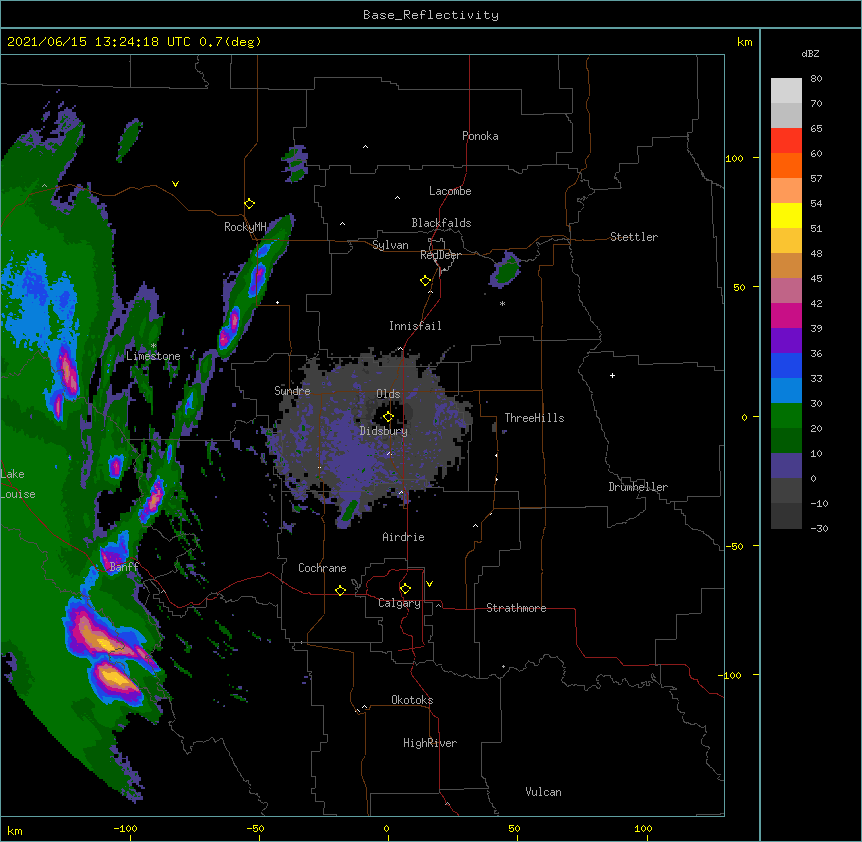The width and height of the screenshot is (862, 842).
Task: Click the Didsbury town label
Action: (384, 431)
